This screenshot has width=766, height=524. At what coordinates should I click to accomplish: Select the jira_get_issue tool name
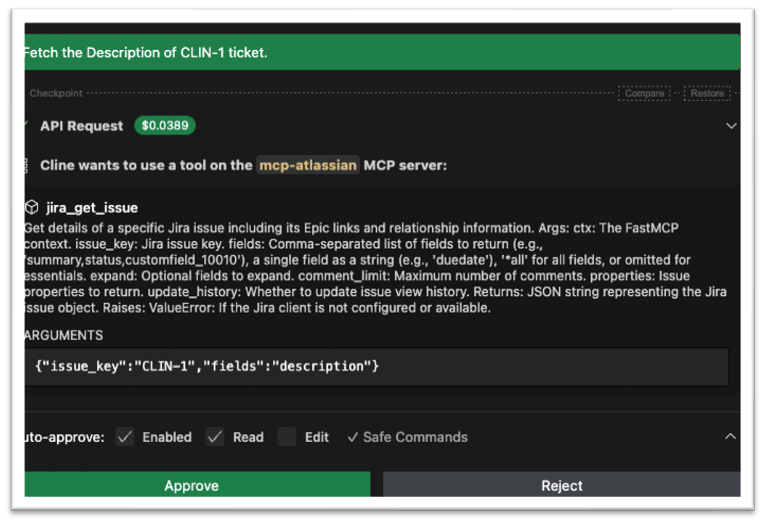coord(92,208)
